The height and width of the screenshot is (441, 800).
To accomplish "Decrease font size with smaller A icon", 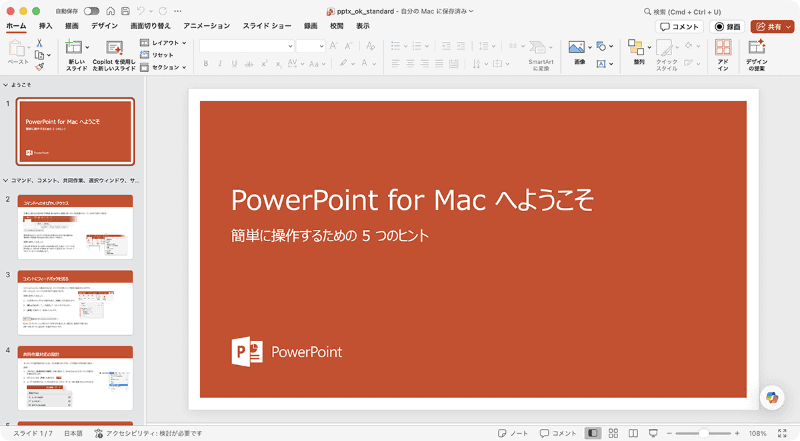I will pos(348,46).
